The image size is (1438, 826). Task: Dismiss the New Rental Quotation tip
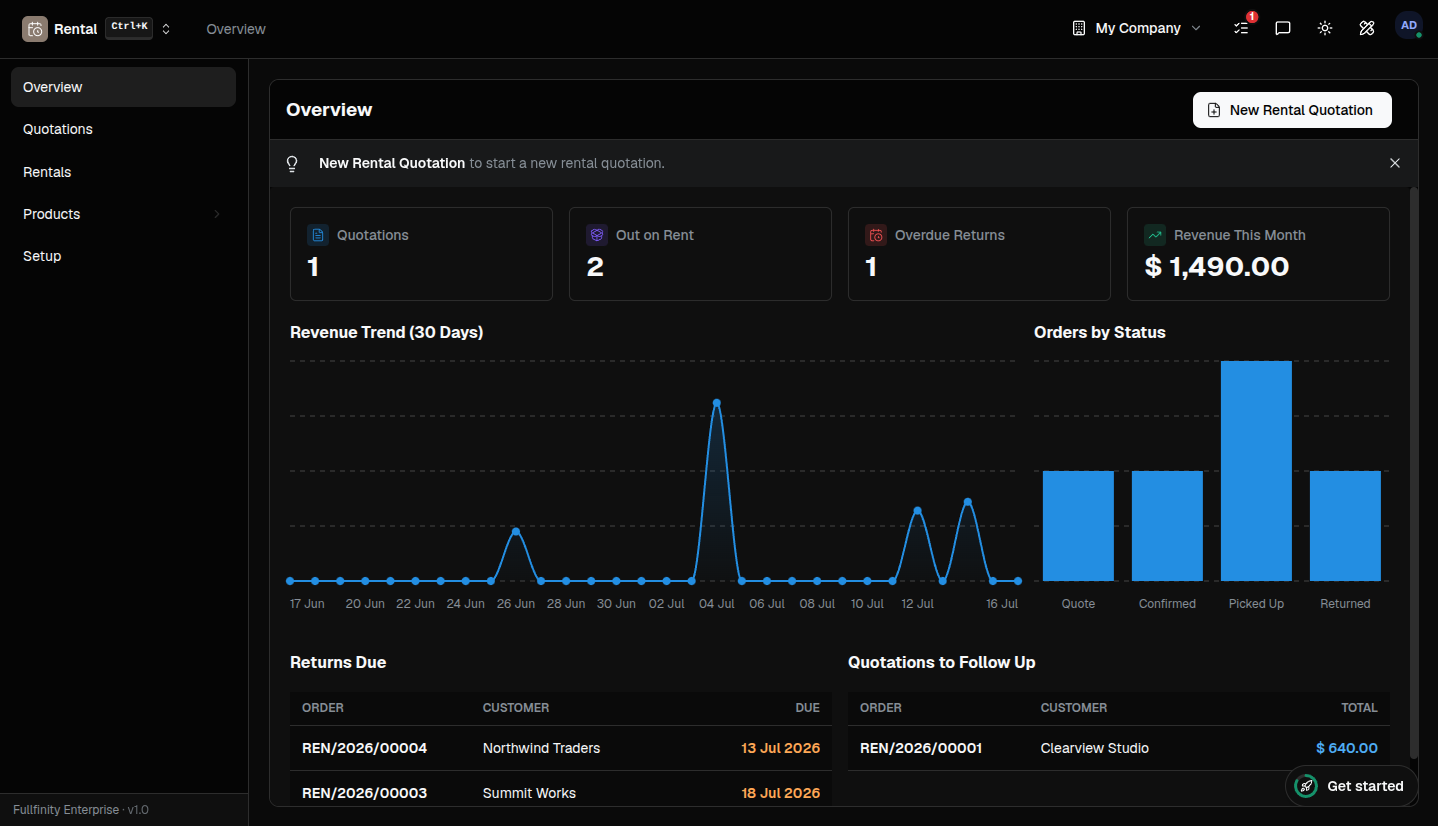tap(1395, 163)
